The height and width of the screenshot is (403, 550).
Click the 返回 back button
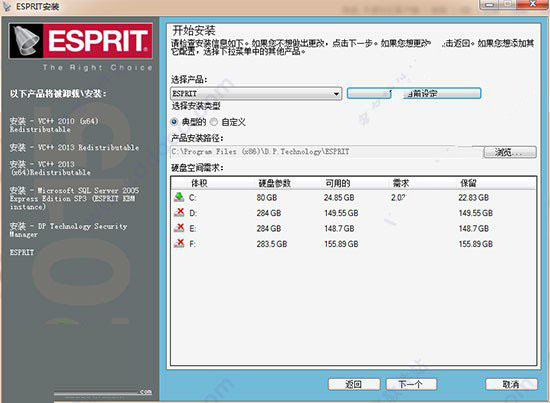354,384
